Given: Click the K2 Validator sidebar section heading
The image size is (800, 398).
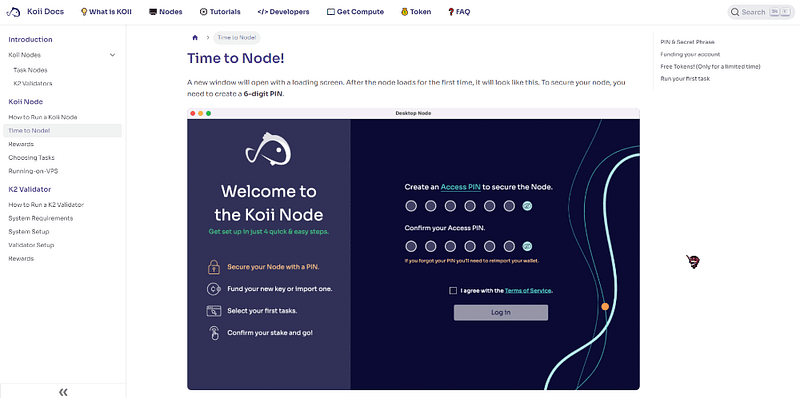Looking at the screenshot, I should 30,189.
